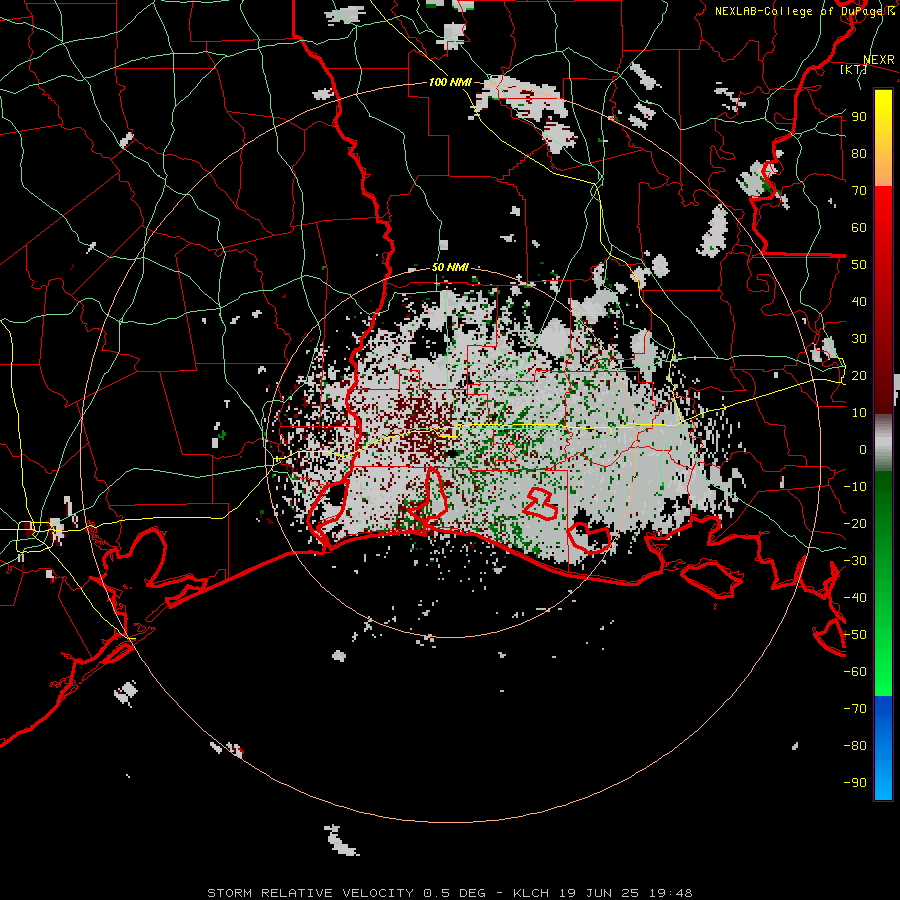
Task: Click the -10 value on the velocity scale
Action: (855, 487)
